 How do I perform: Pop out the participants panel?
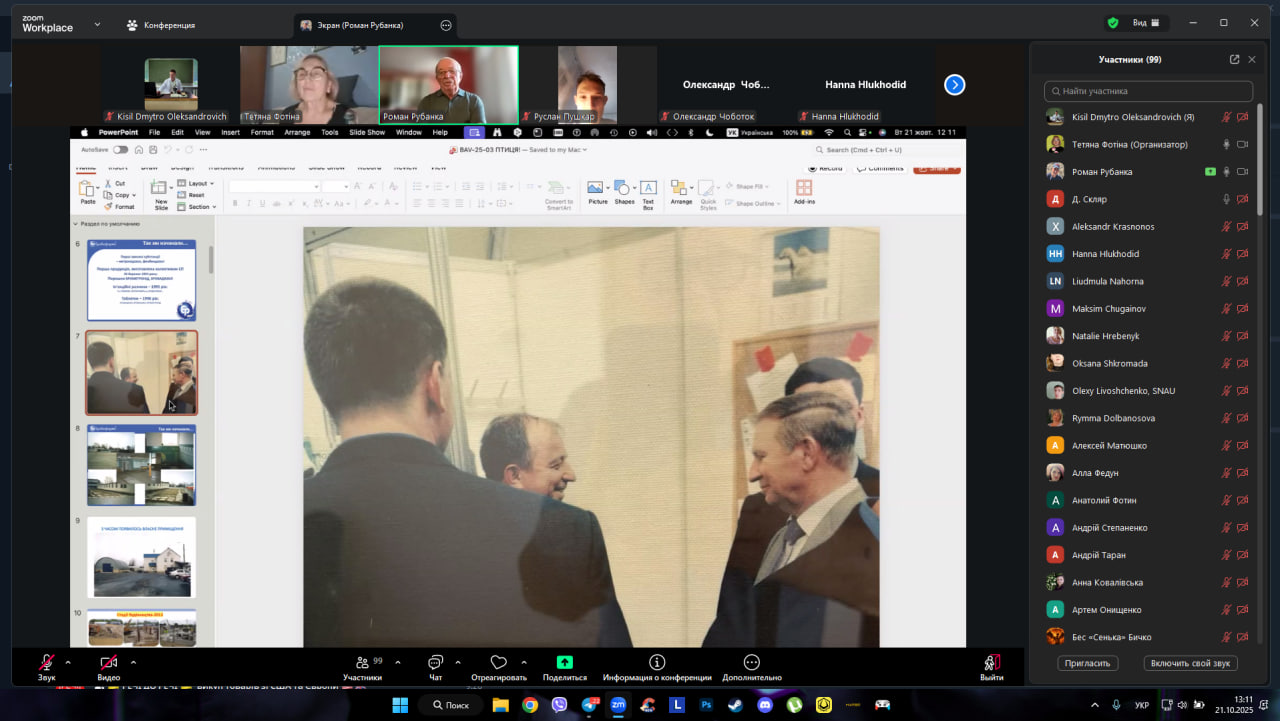pos(1234,60)
